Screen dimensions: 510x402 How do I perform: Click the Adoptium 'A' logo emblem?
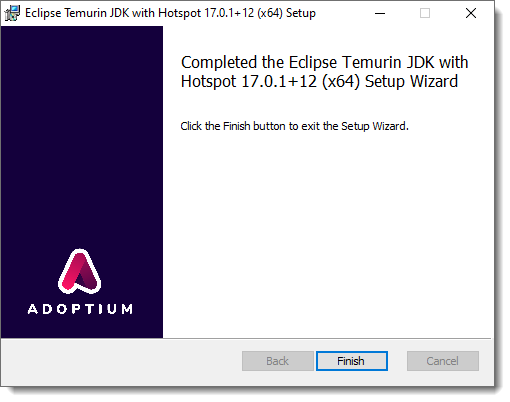point(80,271)
